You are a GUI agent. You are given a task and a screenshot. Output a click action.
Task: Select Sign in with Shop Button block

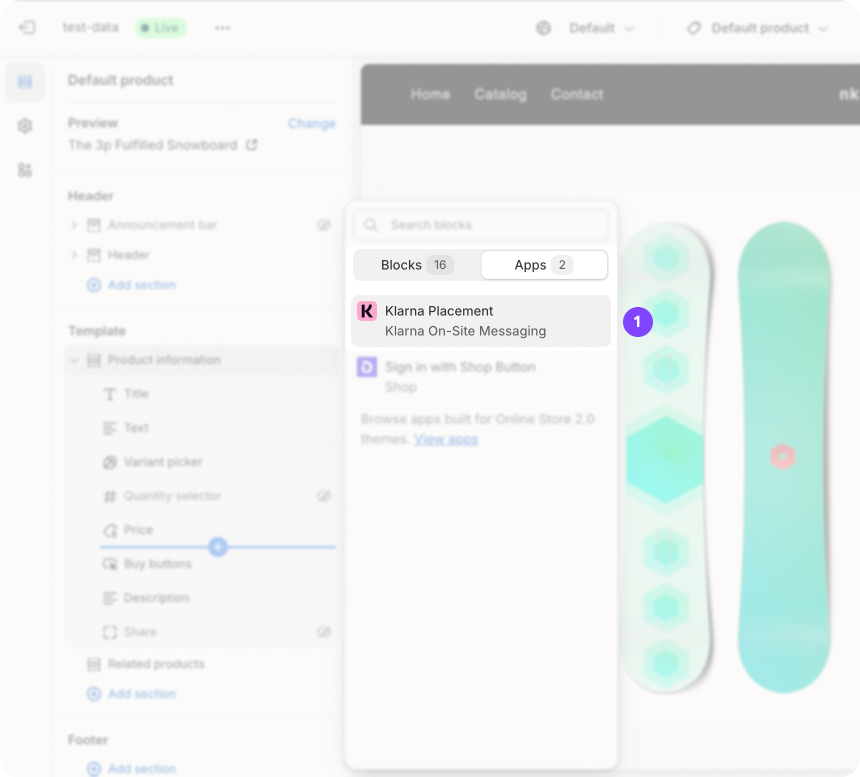480,377
